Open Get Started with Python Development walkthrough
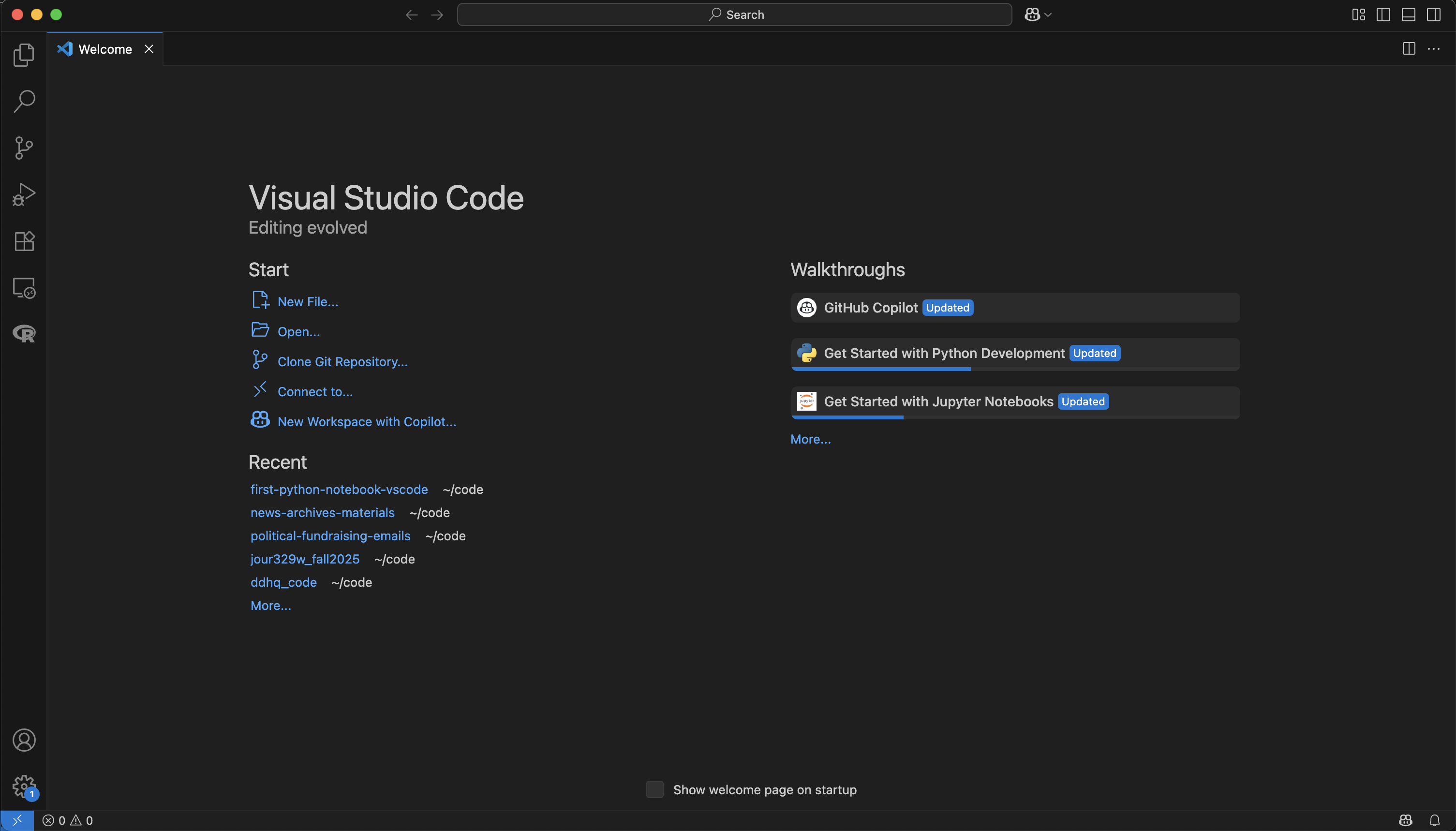1456x831 pixels. [x=1015, y=355]
